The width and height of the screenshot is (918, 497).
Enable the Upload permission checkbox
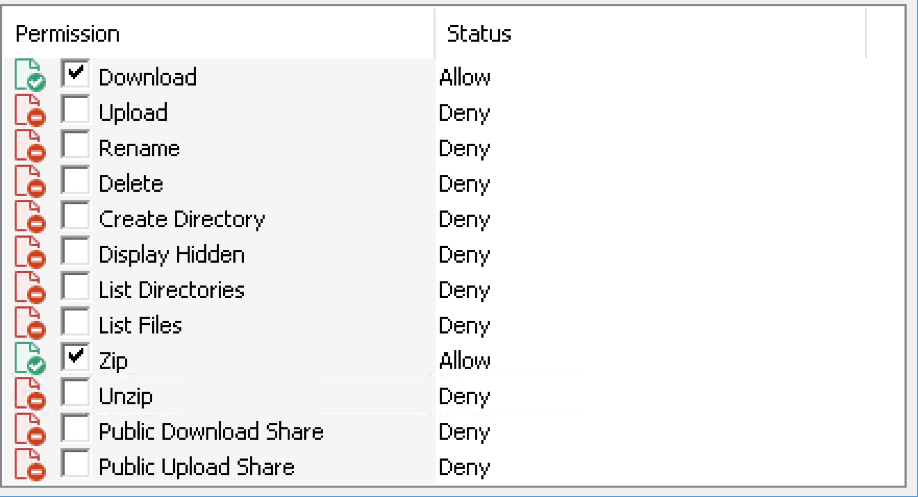coord(75,109)
